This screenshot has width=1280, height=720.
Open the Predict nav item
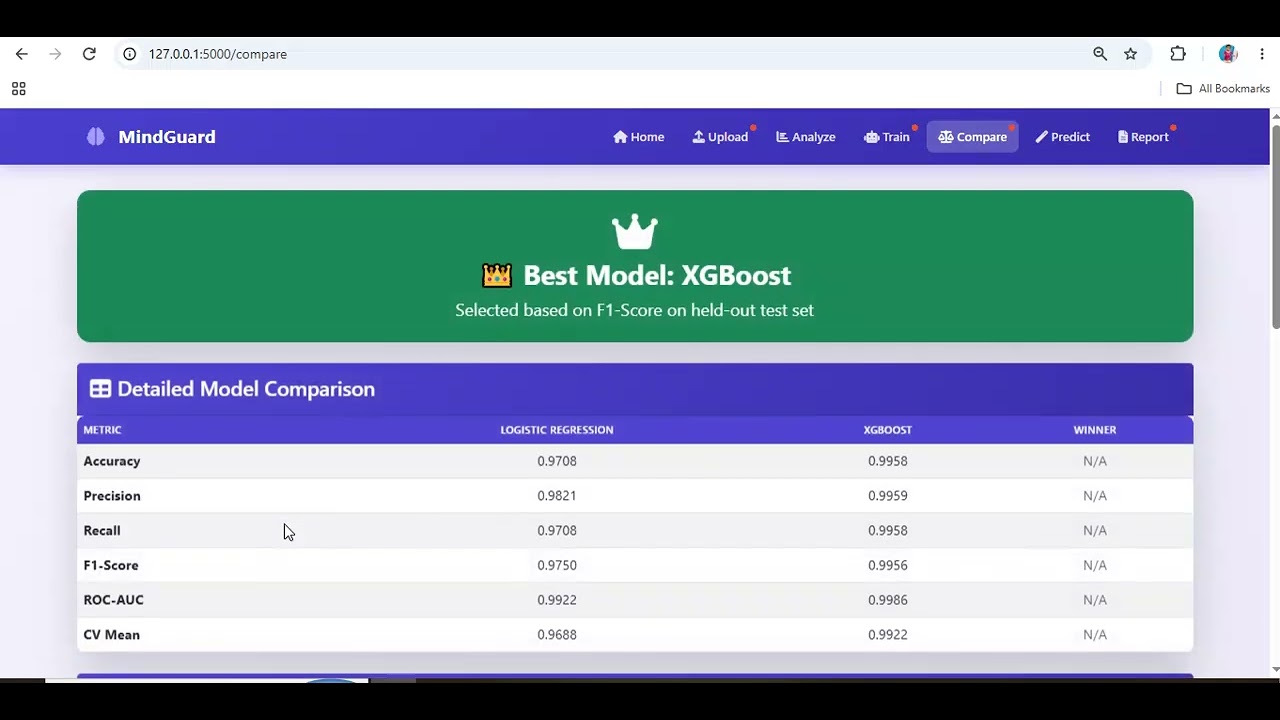pyautogui.click(x=1063, y=137)
